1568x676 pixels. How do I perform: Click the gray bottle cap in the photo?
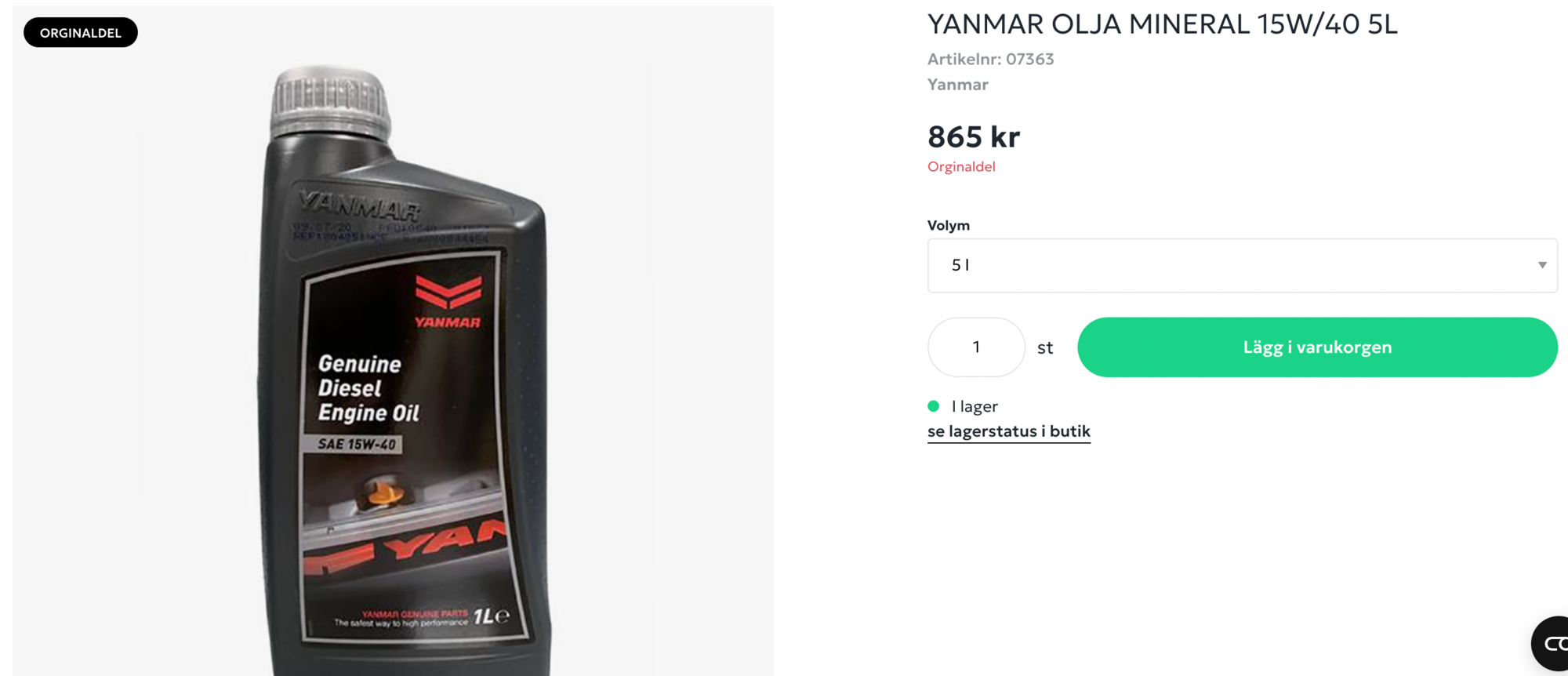(331, 102)
